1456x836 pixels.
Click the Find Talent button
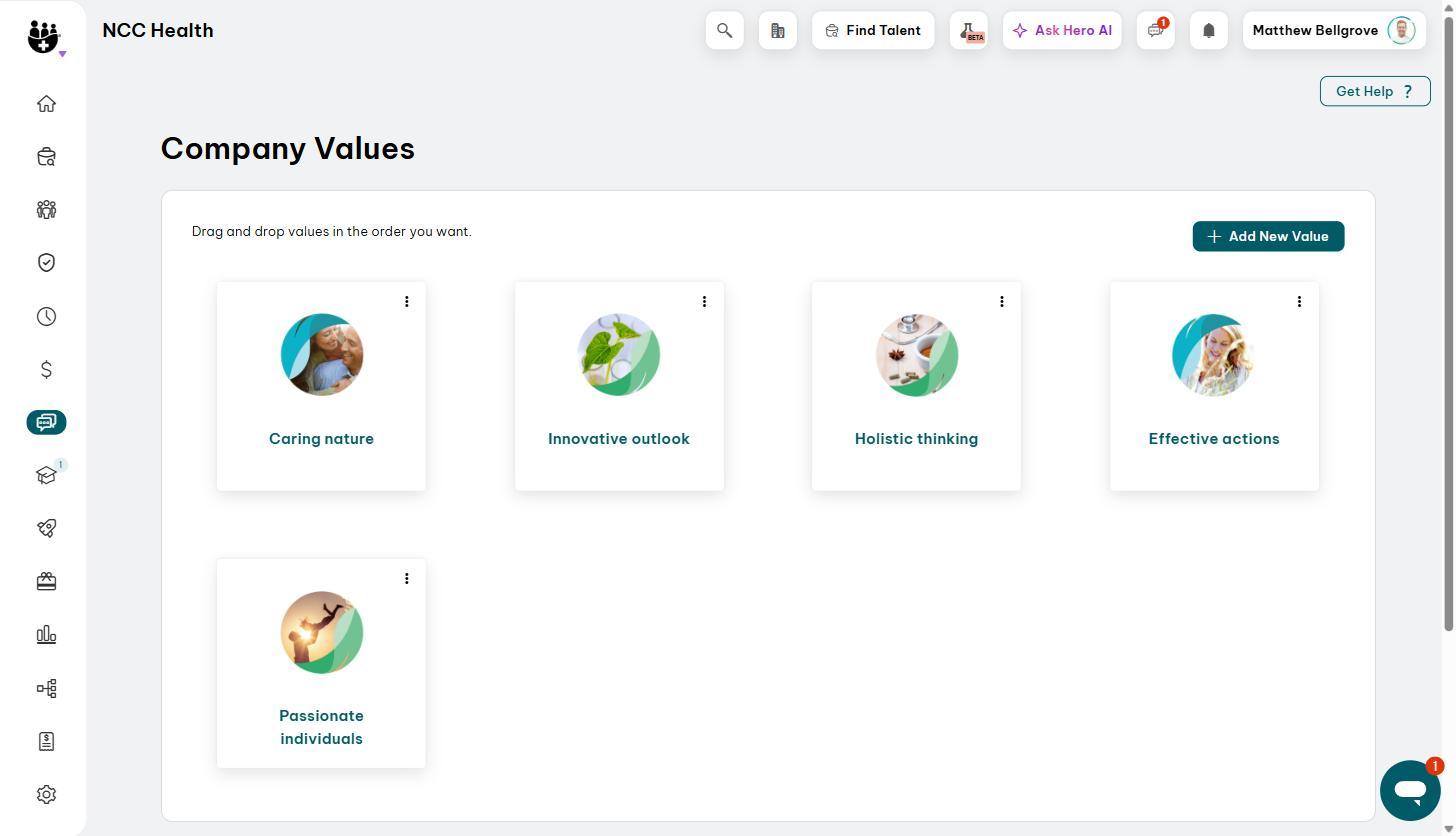pos(873,31)
